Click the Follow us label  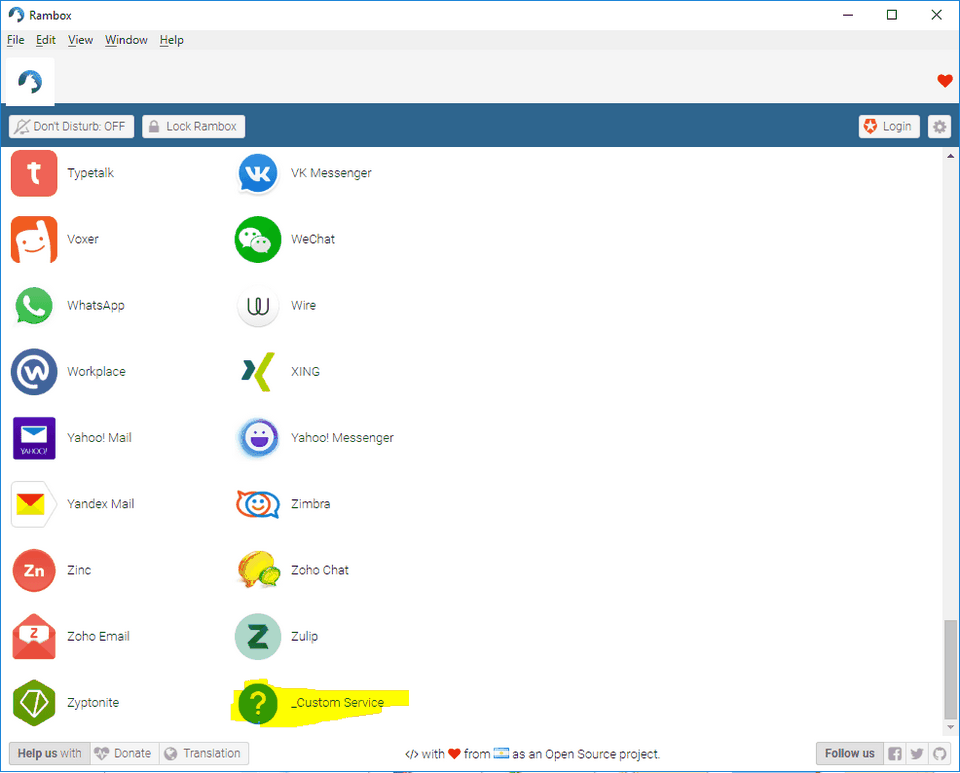(x=850, y=753)
